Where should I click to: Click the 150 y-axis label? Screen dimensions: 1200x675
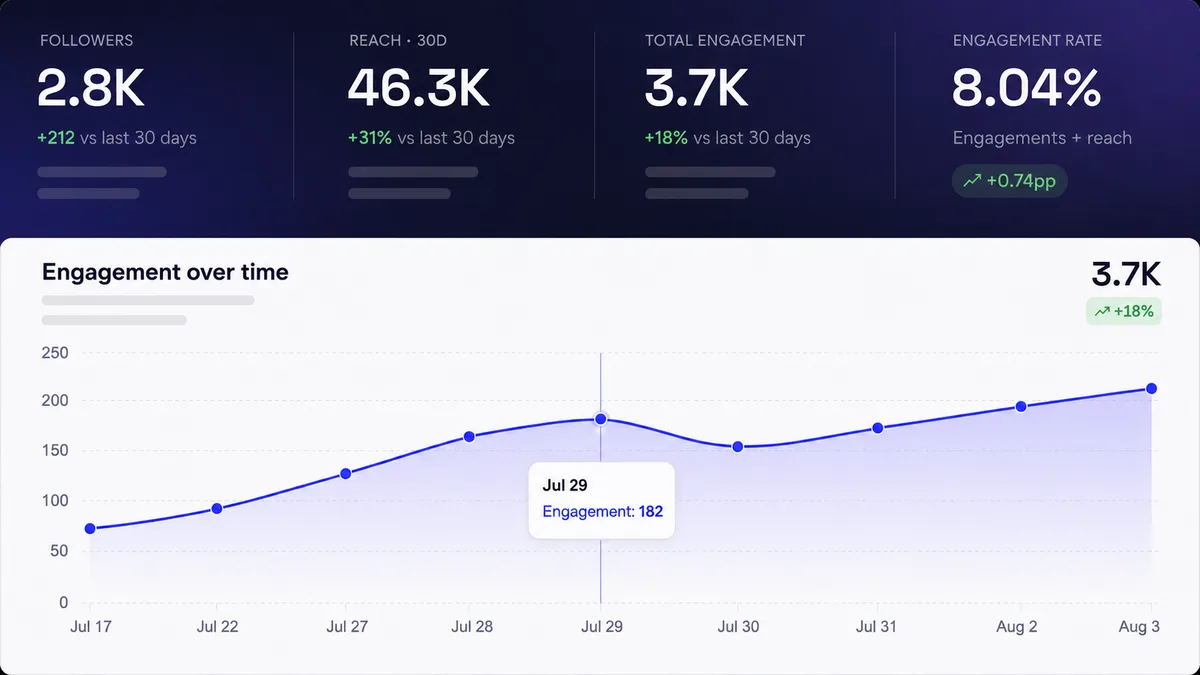tap(55, 451)
